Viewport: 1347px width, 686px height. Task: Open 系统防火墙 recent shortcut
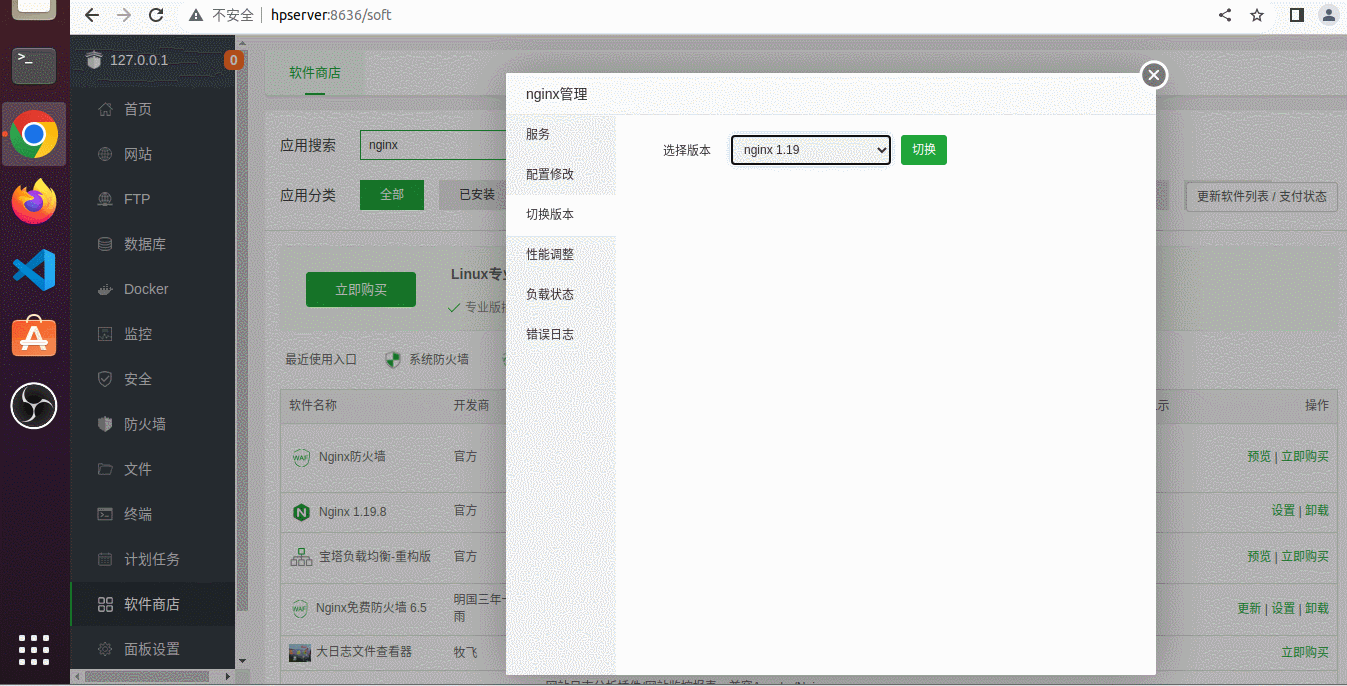[x=427, y=360]
